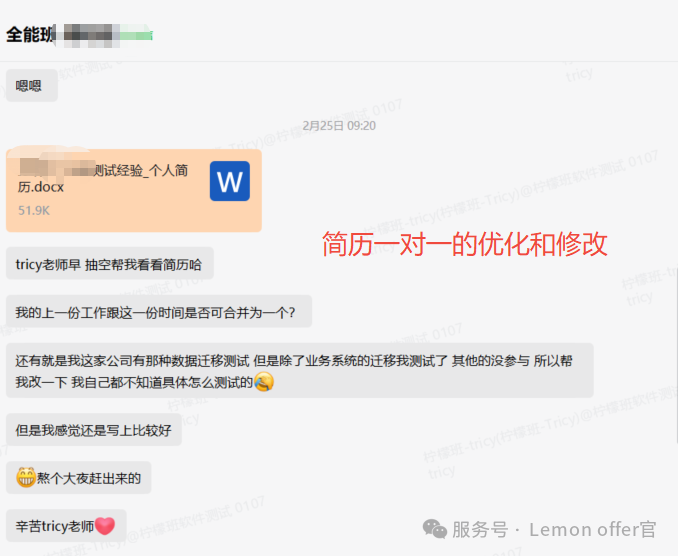
Task: Click the chat title 全能班 at top
Action: pos(30,35)
